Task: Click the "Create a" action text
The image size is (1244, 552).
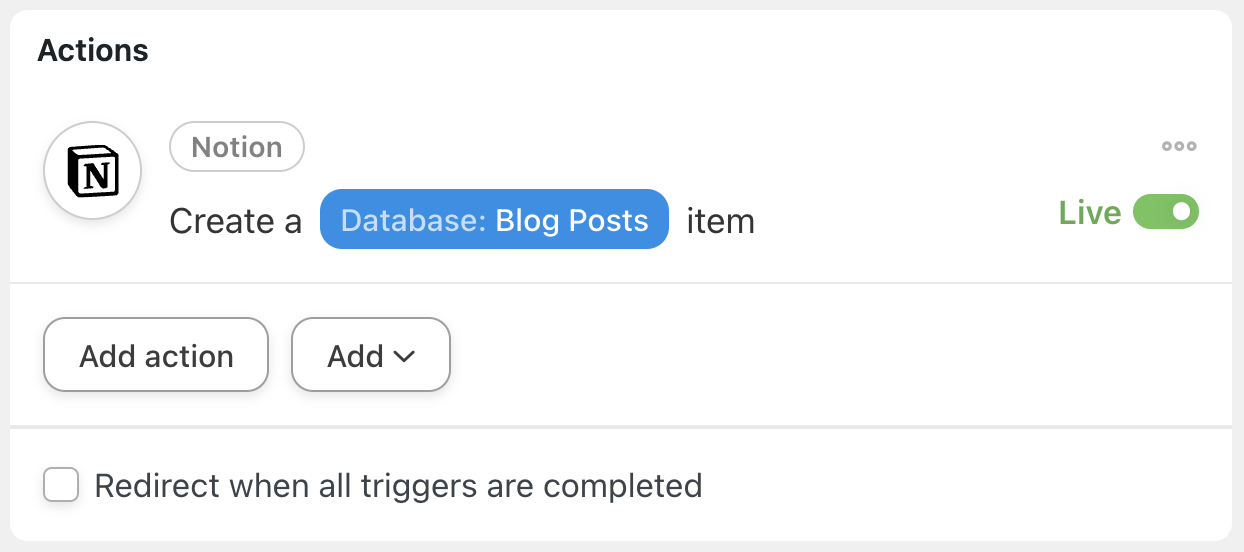Action: tap(235, 220)
